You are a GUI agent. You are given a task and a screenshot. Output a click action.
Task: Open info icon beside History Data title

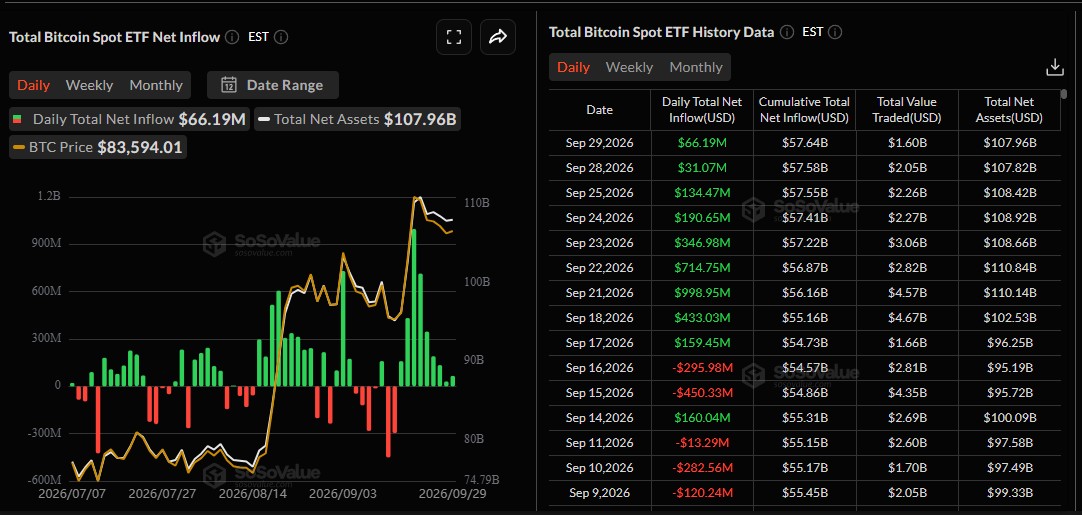click(x=787, y=32)
